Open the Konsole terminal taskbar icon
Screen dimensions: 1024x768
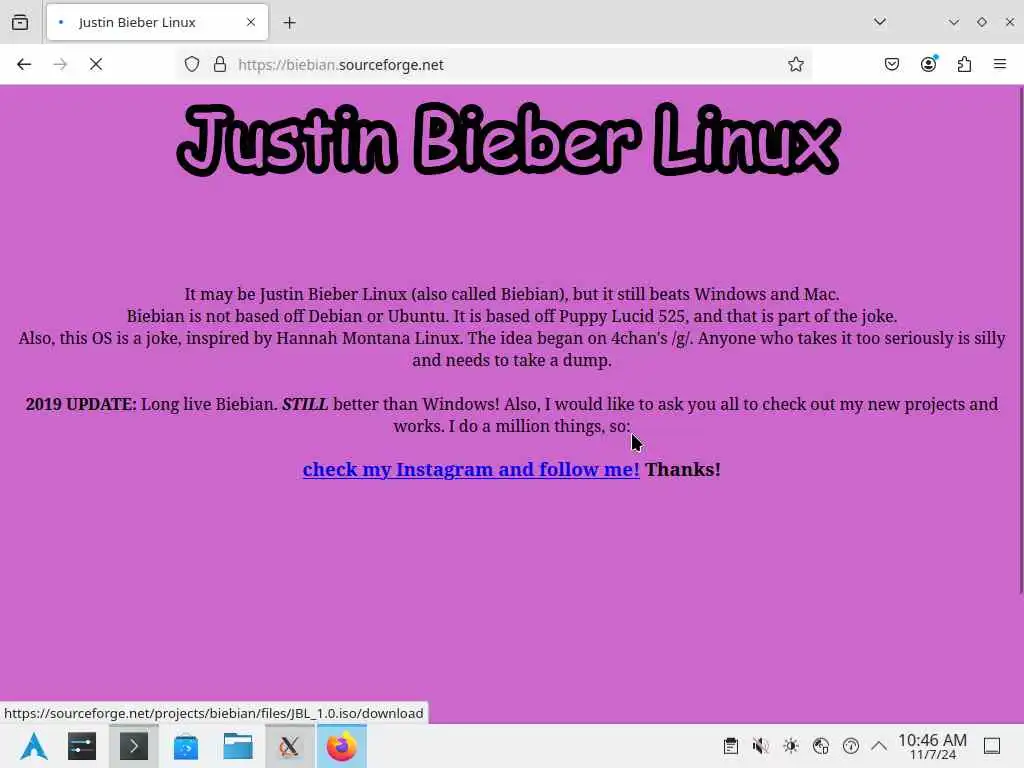tap(134, 746)
